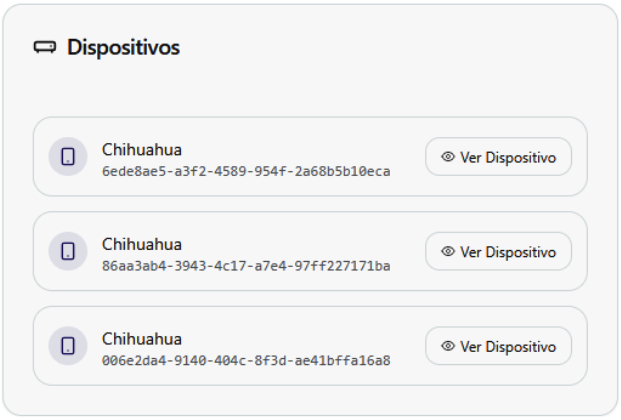Select the Chihuahua name above ID 6ede8ae5
This screenshot has width=621, height=420.
[142, 149]
